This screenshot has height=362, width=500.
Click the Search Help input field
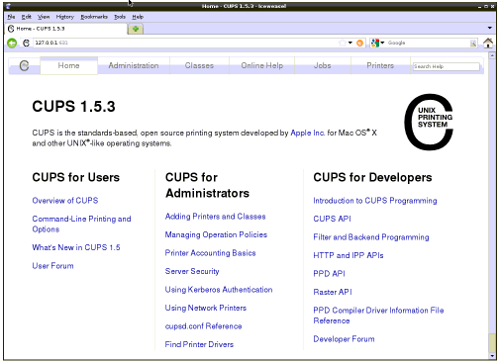[x=446, y=66]
